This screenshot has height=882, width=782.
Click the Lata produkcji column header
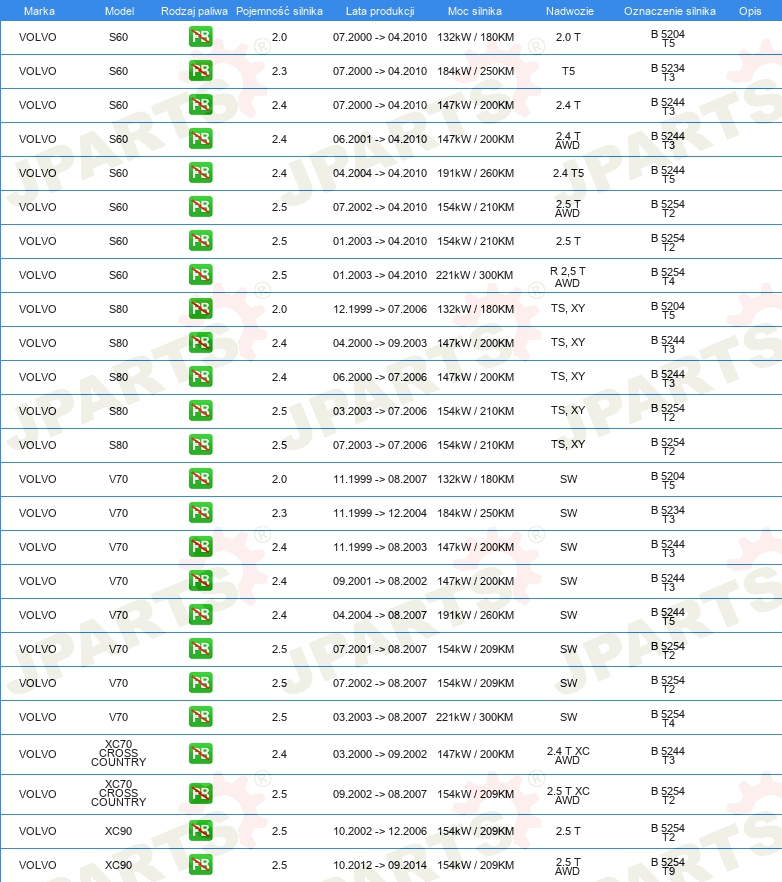380,11
